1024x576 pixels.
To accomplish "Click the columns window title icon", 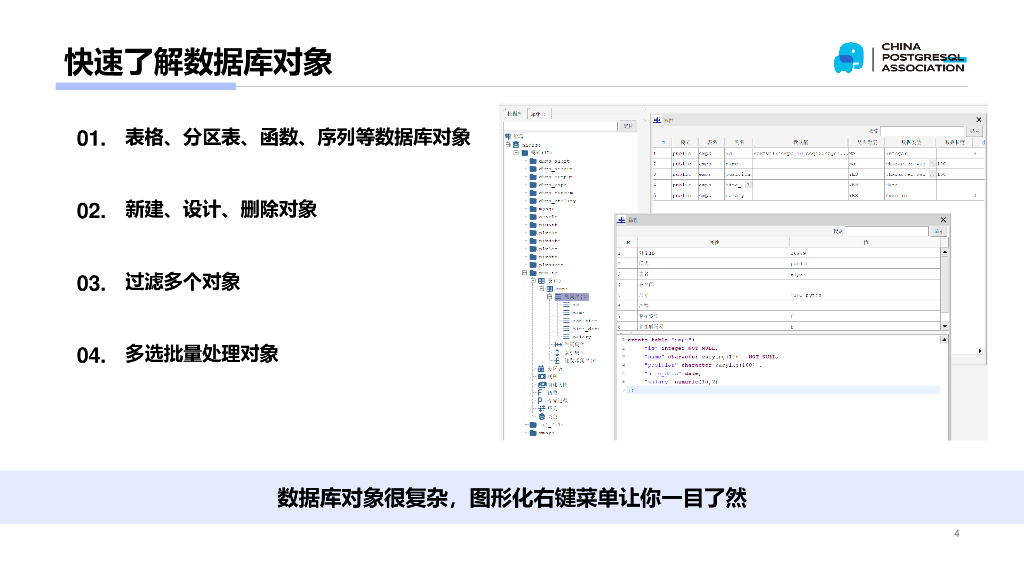I will tap(657, 120).
